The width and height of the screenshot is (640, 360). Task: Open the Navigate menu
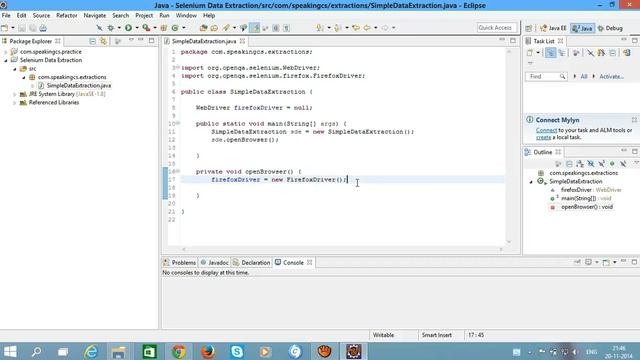click(95, 15)
